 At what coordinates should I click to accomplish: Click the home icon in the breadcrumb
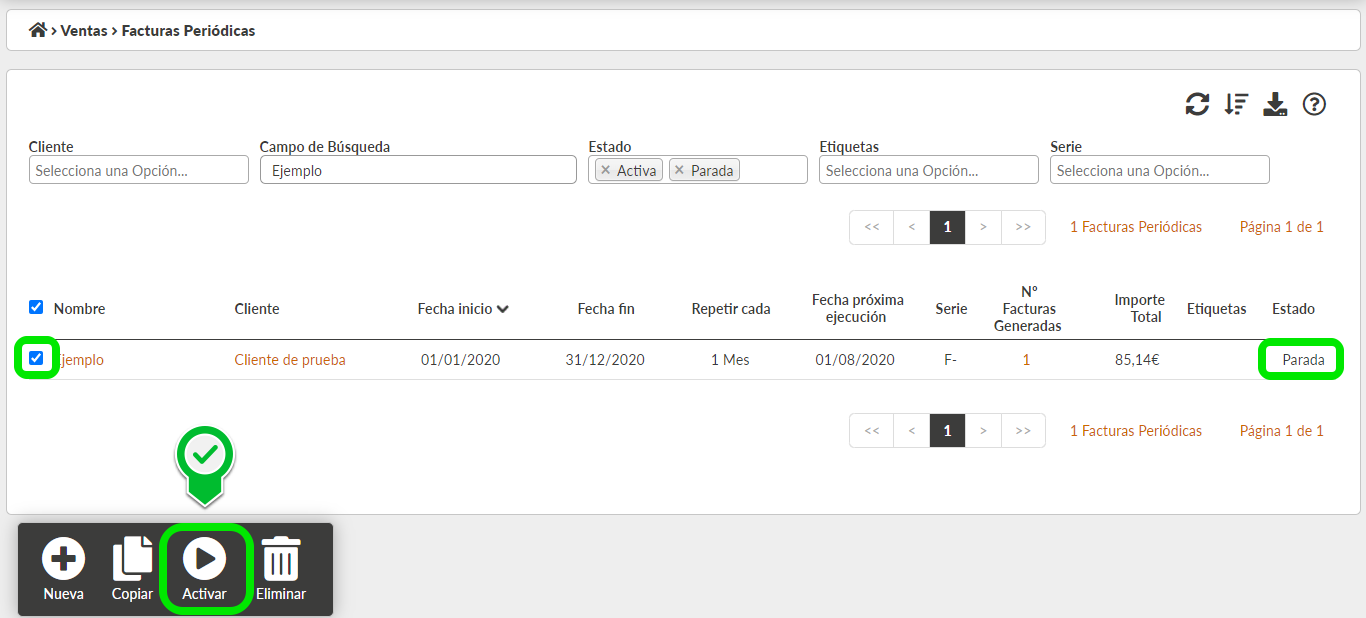coord(38,30)
